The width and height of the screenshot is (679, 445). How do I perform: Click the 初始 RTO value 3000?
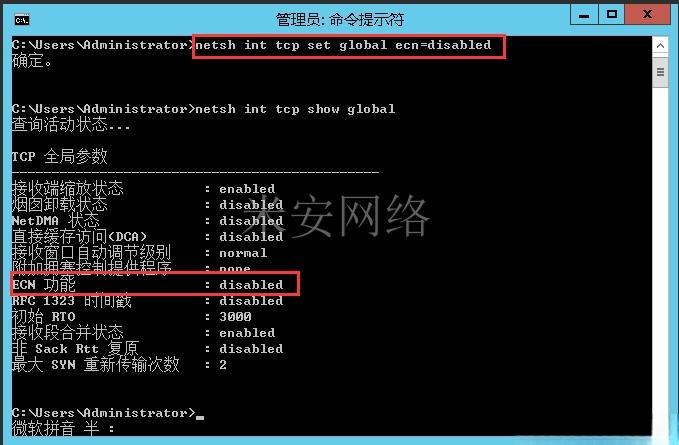(x=235, y=316)
